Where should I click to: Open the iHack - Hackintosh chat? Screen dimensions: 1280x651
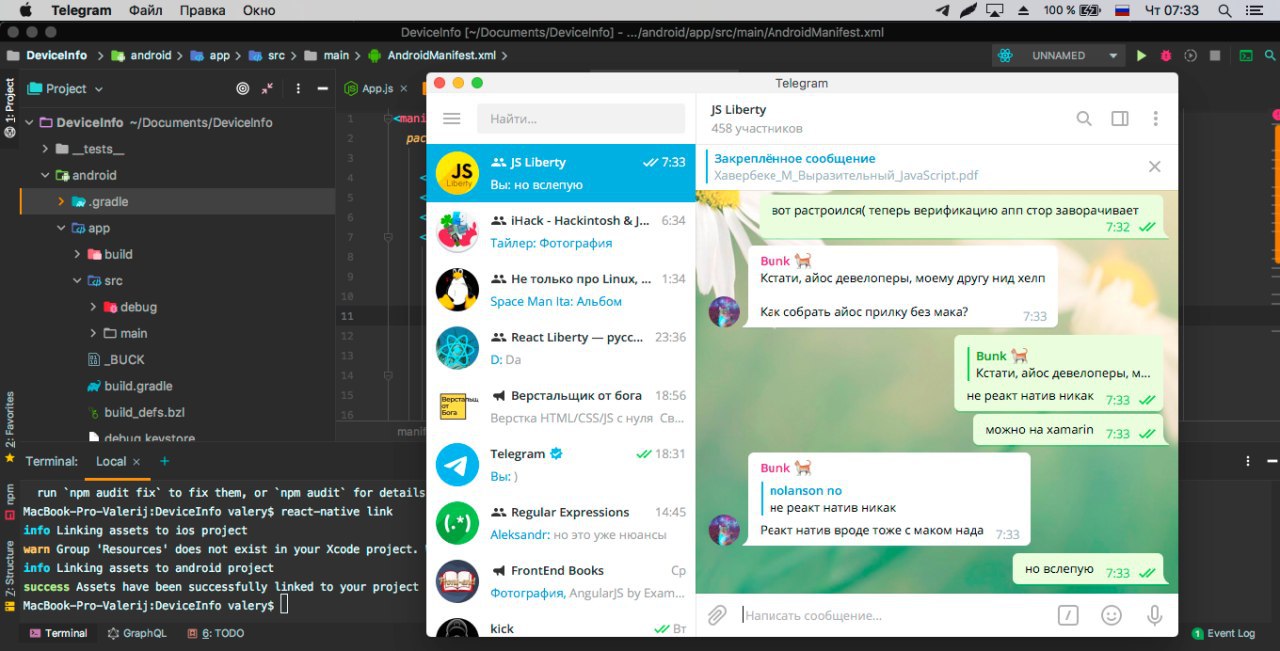point(560,231)
